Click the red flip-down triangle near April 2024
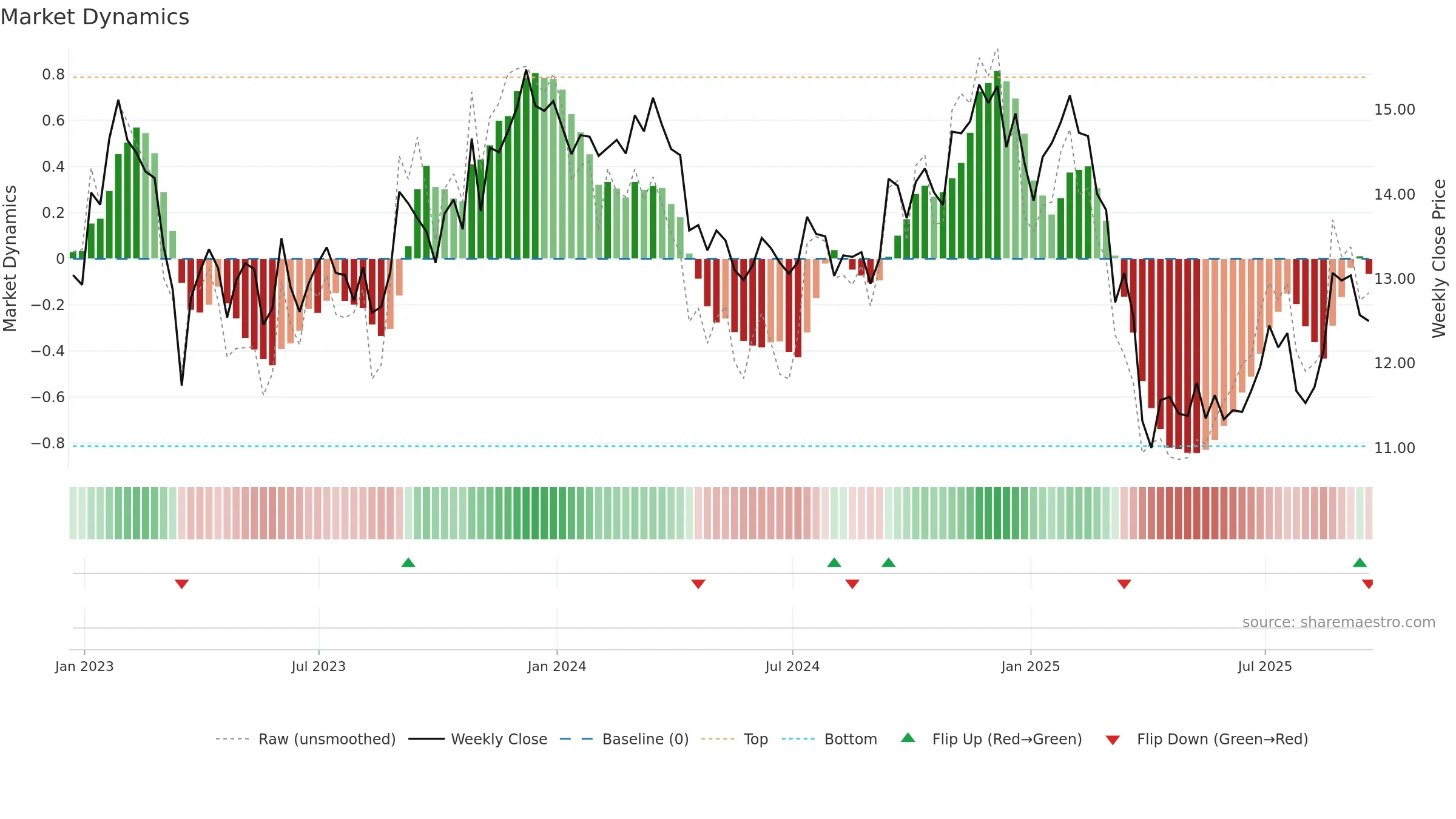The image size is (1456, 819). click(x=698, y=584)
